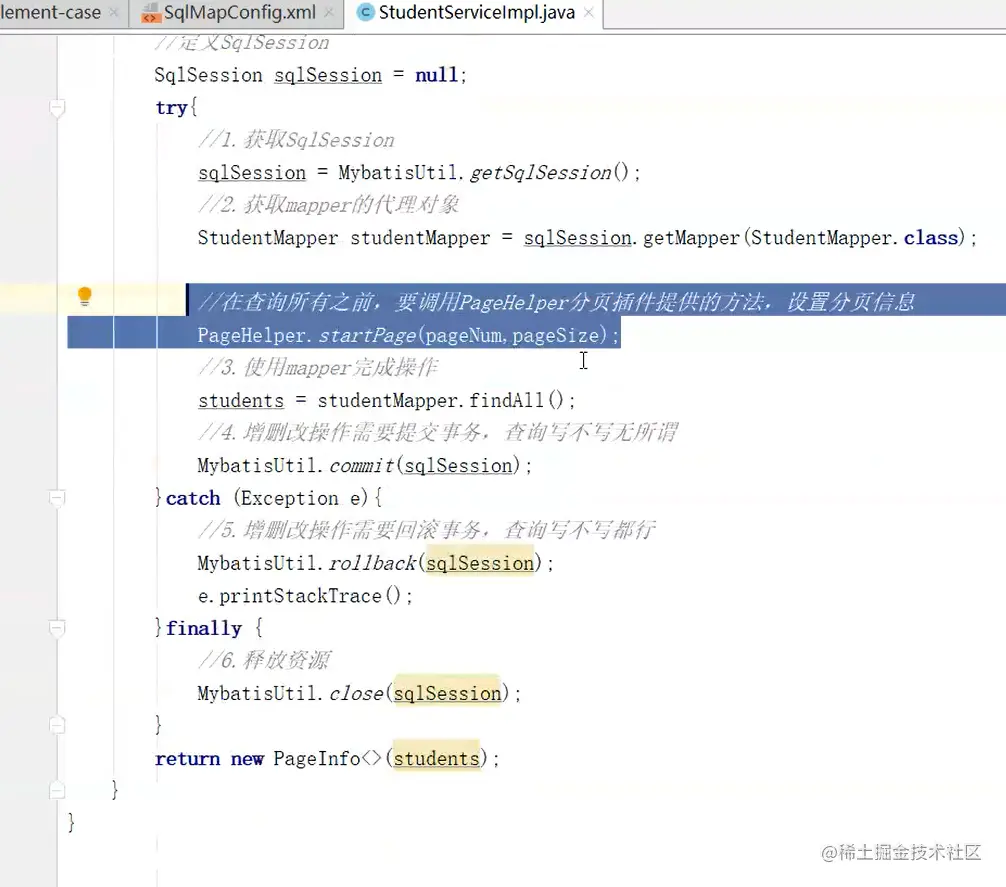Image resolution: width=1006 pixels, height=887 pixels.
Task: Click highlighted sqlSession in rollback call
Action: pyautogui.click(x=479, y=563)
